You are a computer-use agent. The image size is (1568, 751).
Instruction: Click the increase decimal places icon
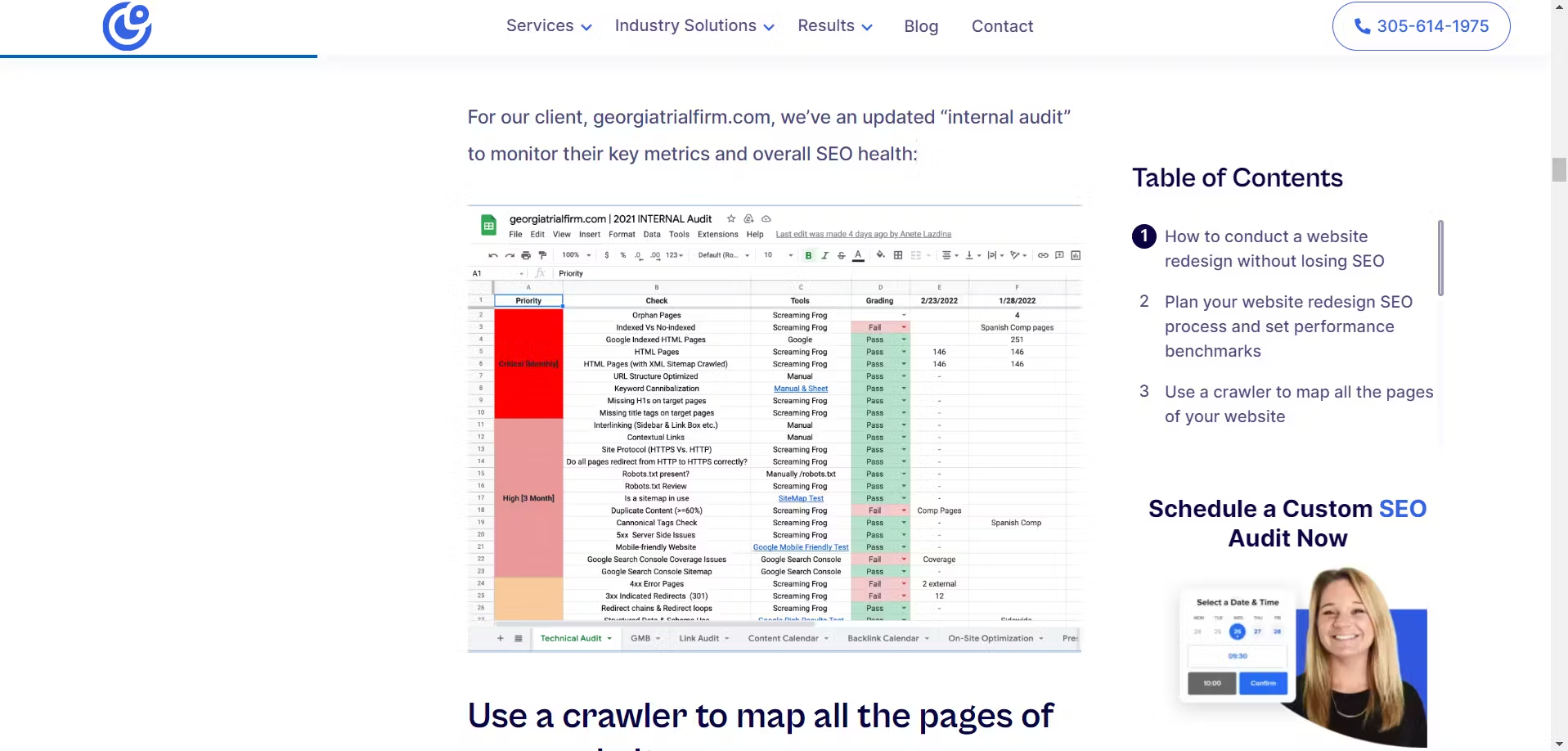tap(655, 255)
